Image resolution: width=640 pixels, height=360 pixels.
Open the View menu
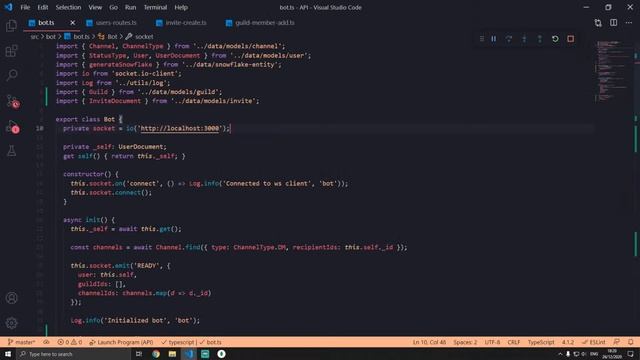(x=95, y=7)
